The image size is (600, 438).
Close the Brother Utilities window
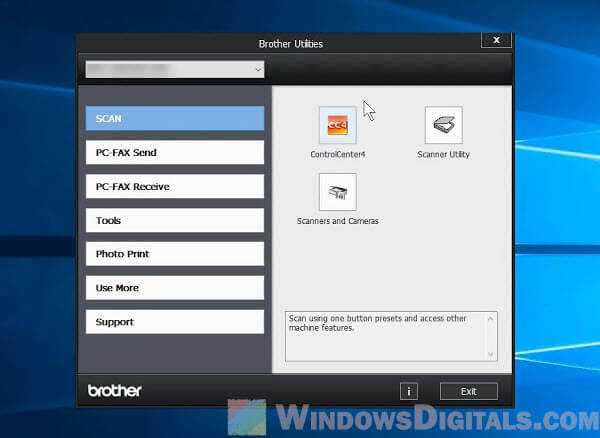[496, 40]
